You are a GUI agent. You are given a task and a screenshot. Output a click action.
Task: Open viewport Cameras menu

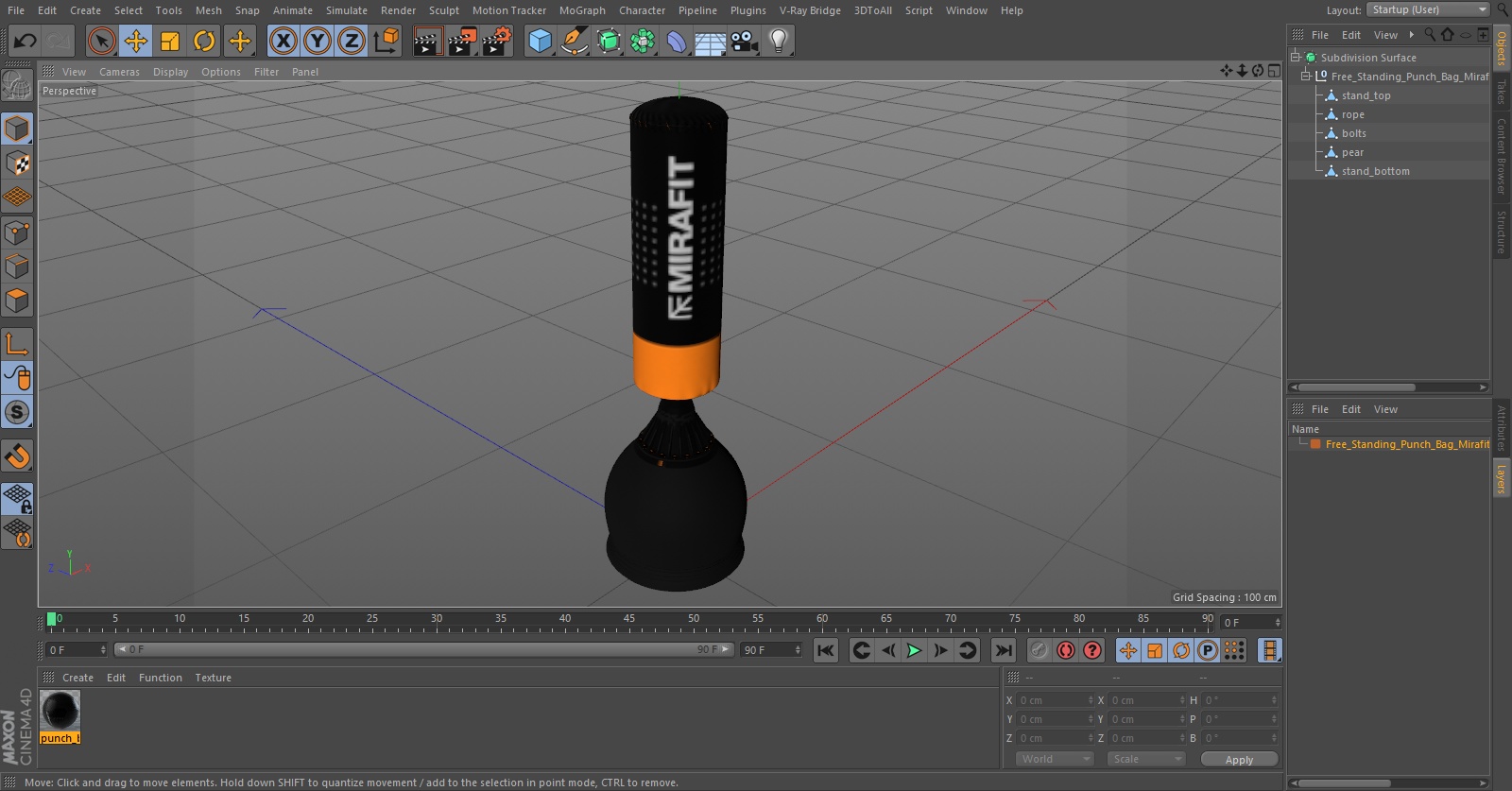pyautogui.click(x=119, y=72)
